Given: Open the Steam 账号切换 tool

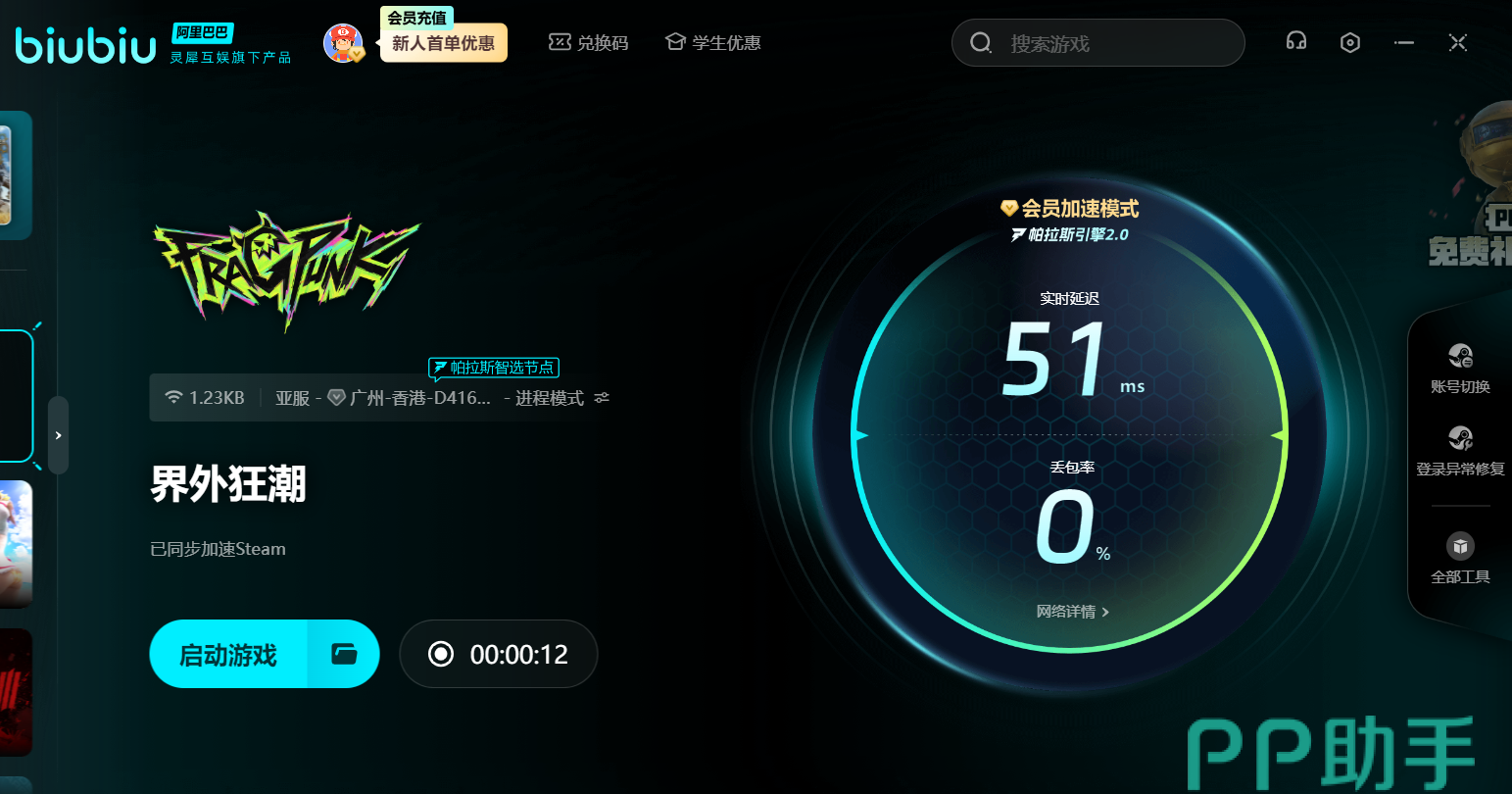Looking at the screenshot, I should coord(1460,368).
